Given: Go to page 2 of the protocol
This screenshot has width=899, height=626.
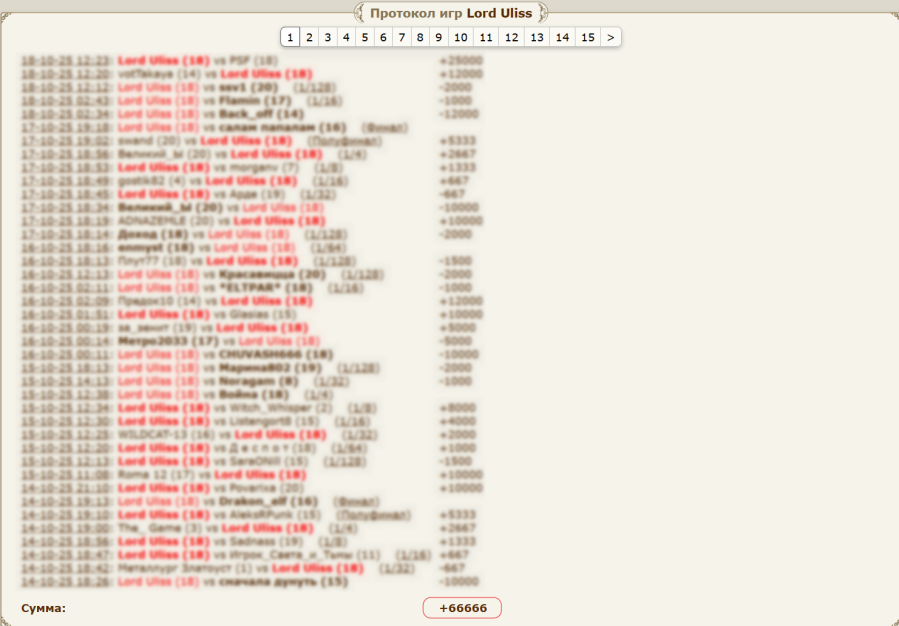Looking at the screenshot, I should [309, 37].
